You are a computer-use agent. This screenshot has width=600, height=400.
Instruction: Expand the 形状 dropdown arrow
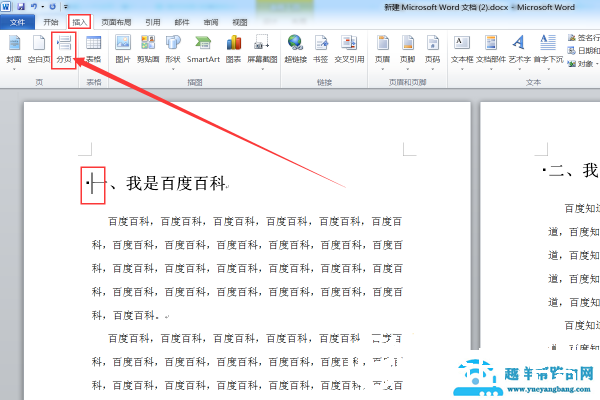tap(173, 69)
